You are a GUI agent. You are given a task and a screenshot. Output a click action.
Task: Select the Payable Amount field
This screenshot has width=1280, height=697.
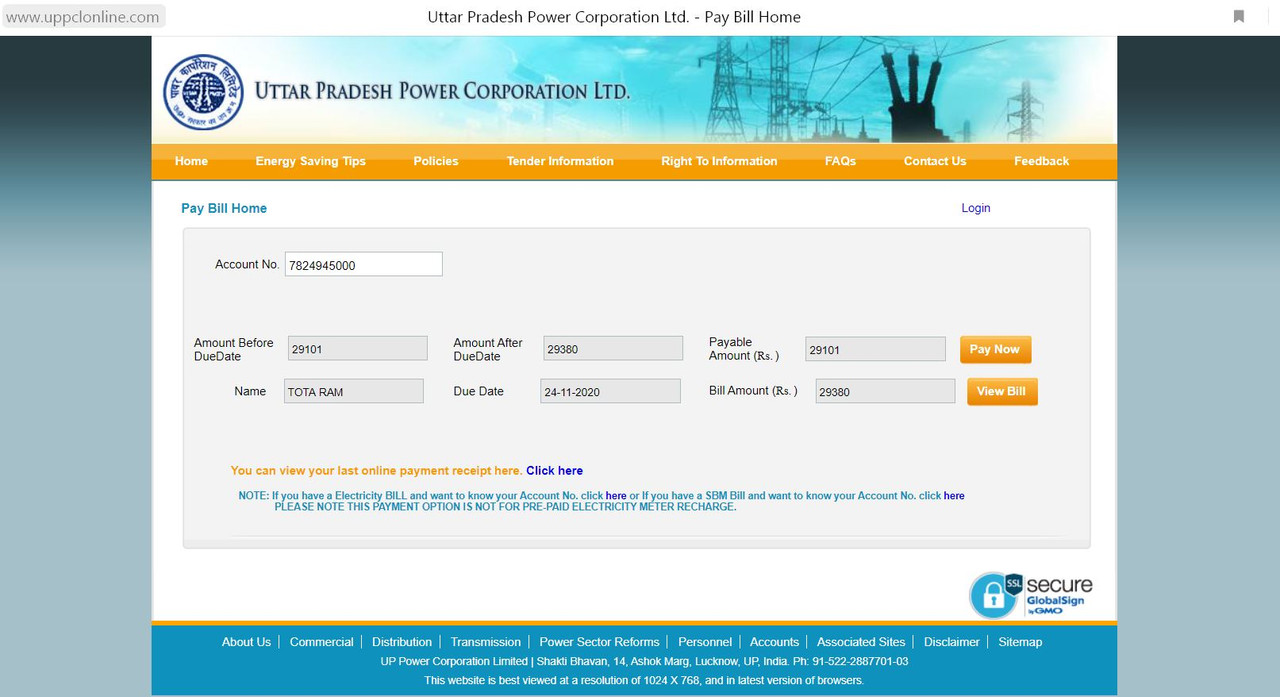click(875, 349)
